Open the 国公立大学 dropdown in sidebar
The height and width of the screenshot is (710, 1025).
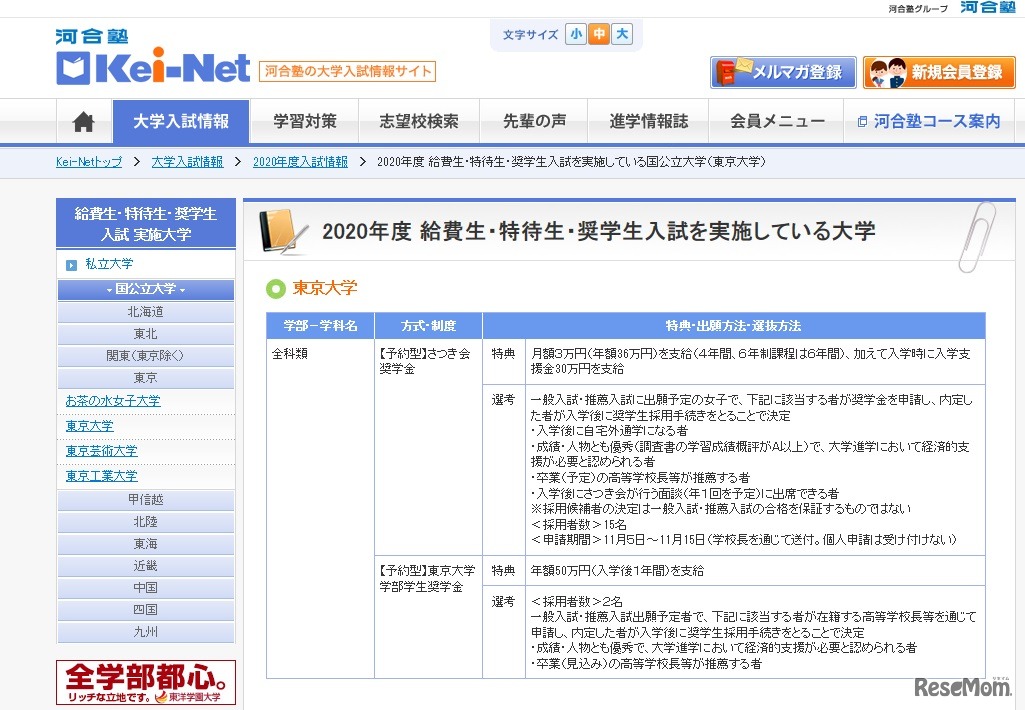point(145,288)
